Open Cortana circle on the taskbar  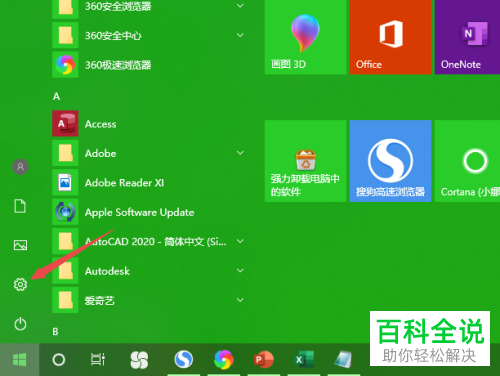[59, 360]
